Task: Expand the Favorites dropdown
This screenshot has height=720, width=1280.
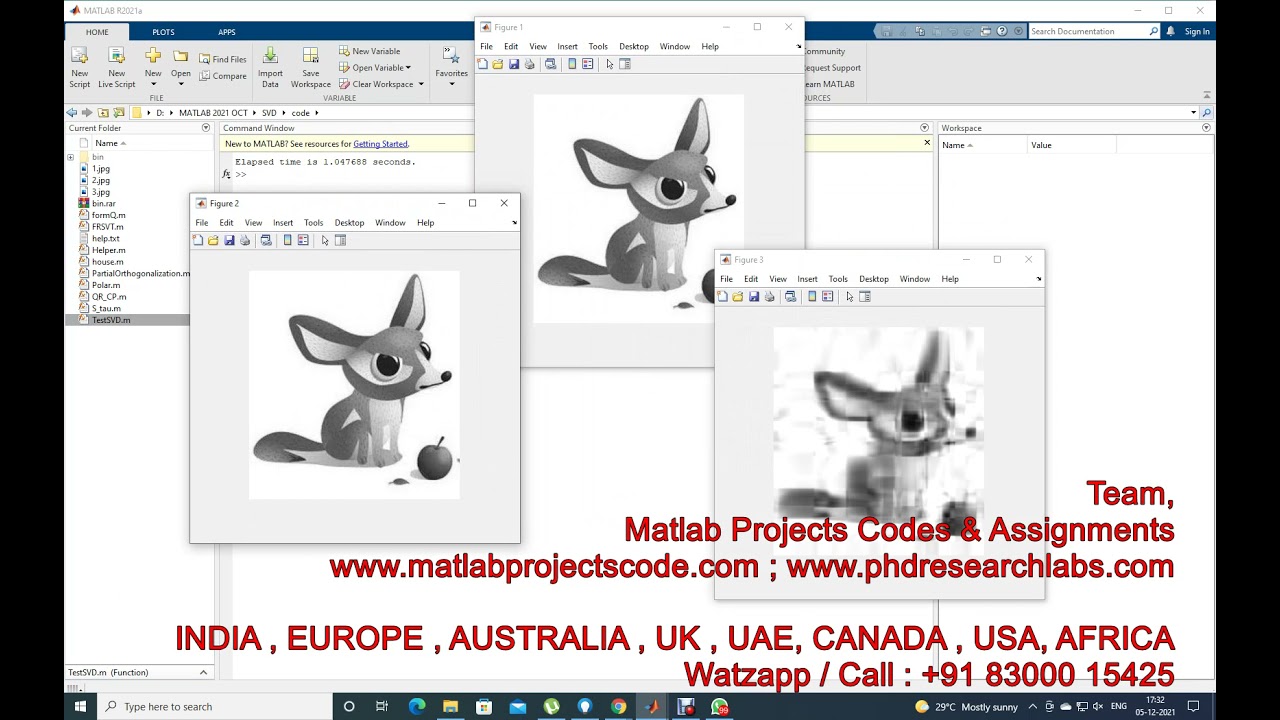Action: [x=451, y=83]
